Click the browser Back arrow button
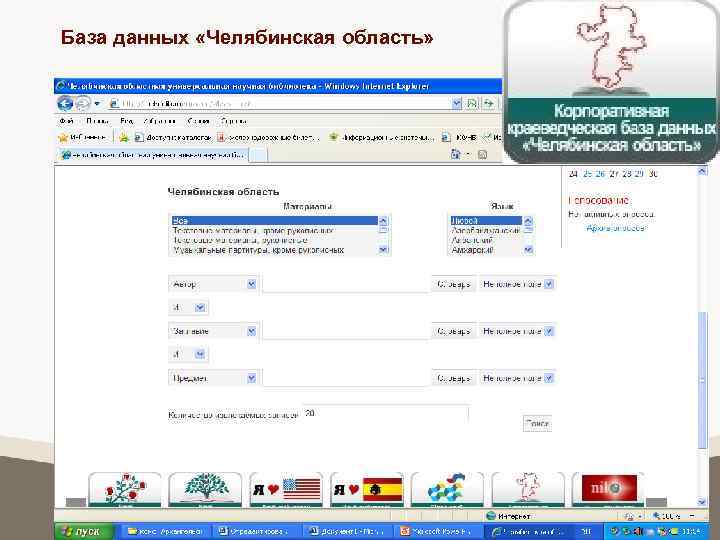Image resolution: width=720 pixels, height=540 pixels. [x=65, y=104]
